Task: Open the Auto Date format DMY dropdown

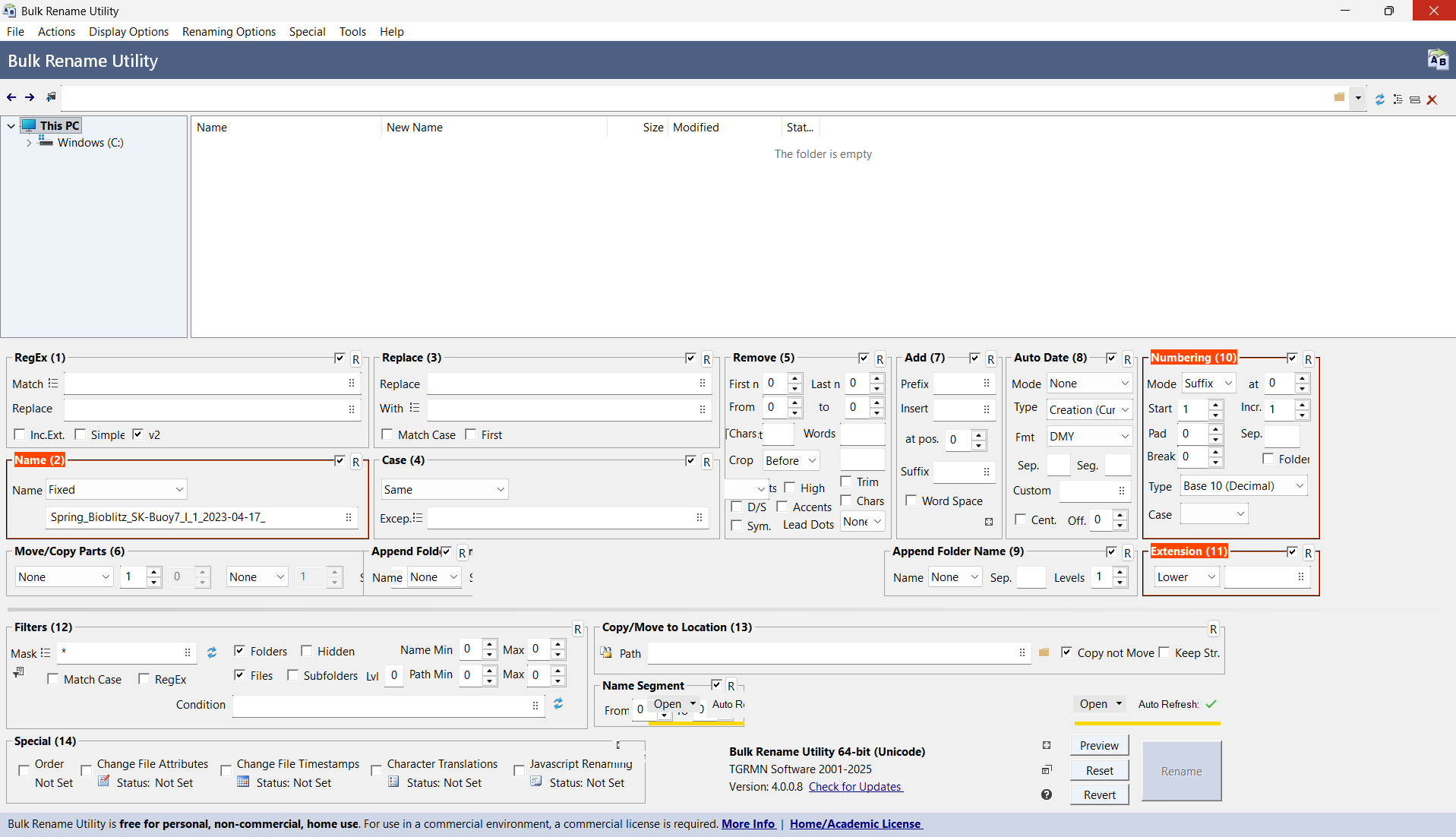Action: tap(1088, 435)
